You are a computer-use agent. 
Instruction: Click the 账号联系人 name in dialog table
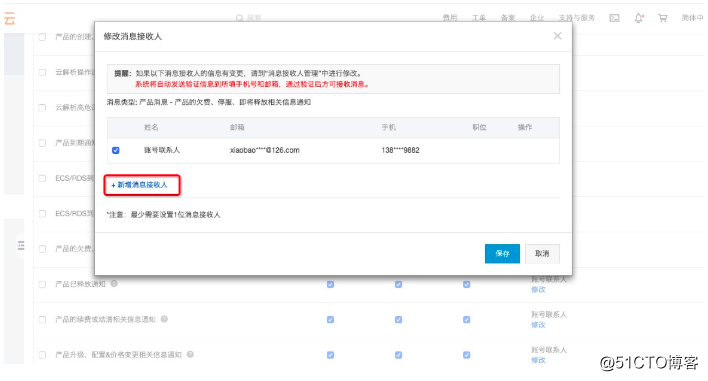pyautogui.click(x=162, y=150)
